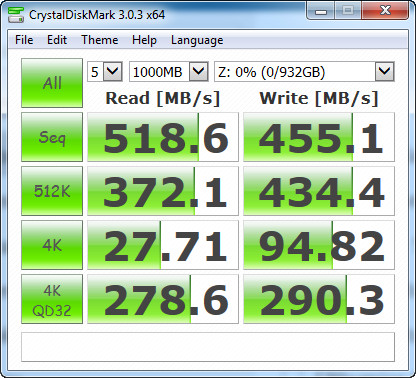
Task: Click the empty comment text field at bottom
Action: coord(208,347)
